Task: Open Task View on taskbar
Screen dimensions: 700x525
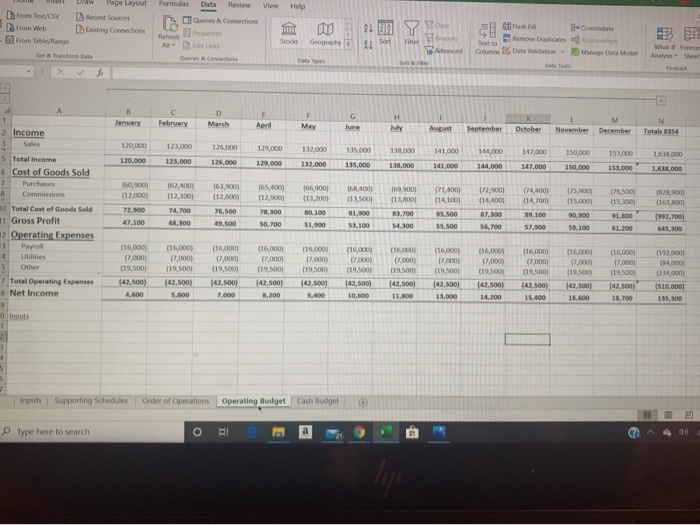Action: (x=223, y=432)
